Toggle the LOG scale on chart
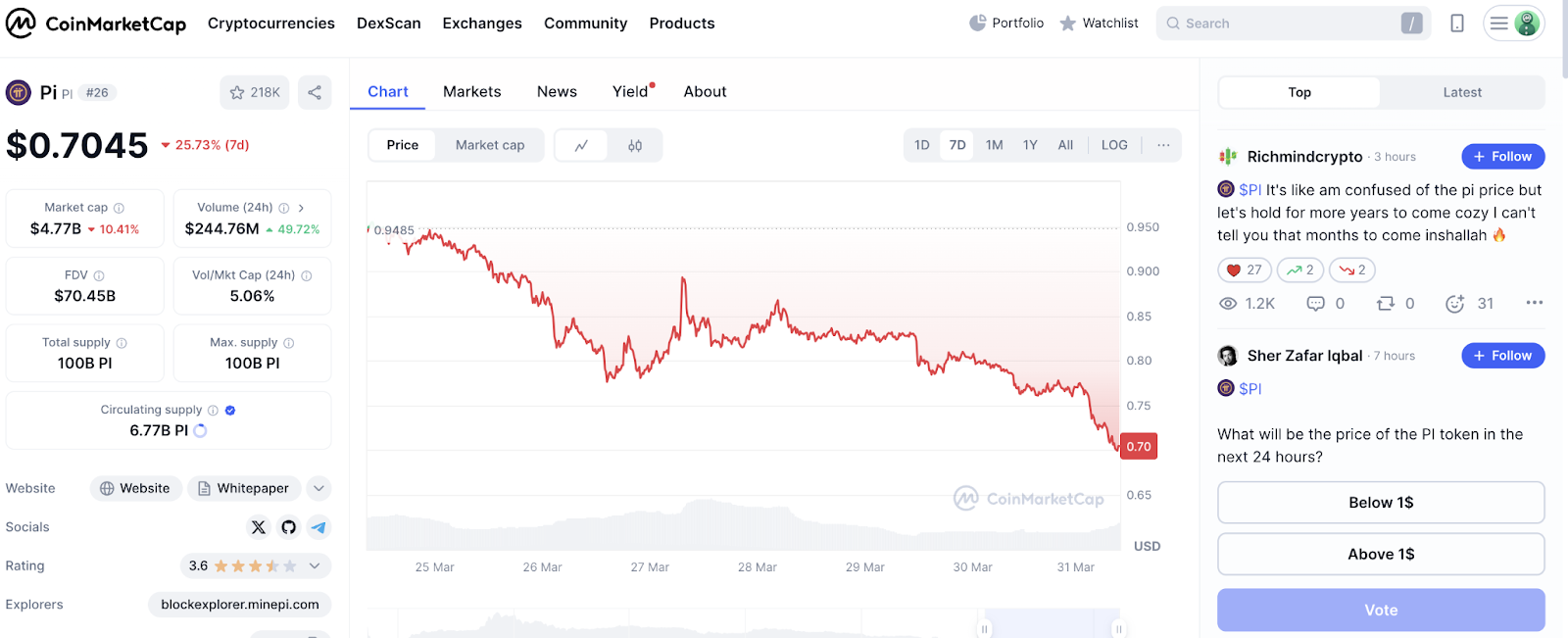Image resolution: width=1568 pixels, height=638 pixels. [1114, 145]
